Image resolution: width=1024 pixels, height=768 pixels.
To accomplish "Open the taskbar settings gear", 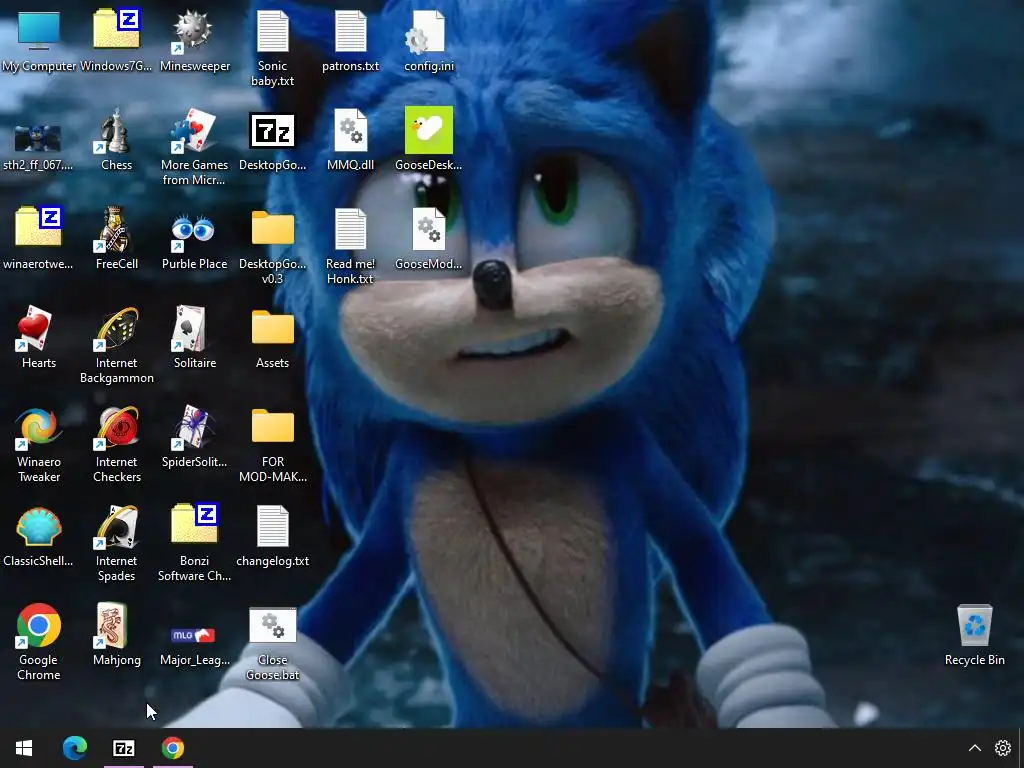I will [1002, 748].
